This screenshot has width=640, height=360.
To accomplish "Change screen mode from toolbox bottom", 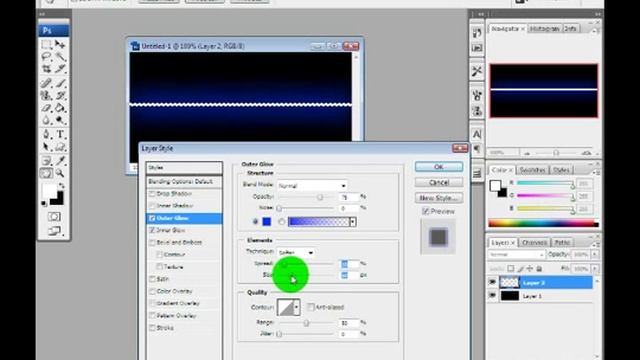I will pos(54,231).
